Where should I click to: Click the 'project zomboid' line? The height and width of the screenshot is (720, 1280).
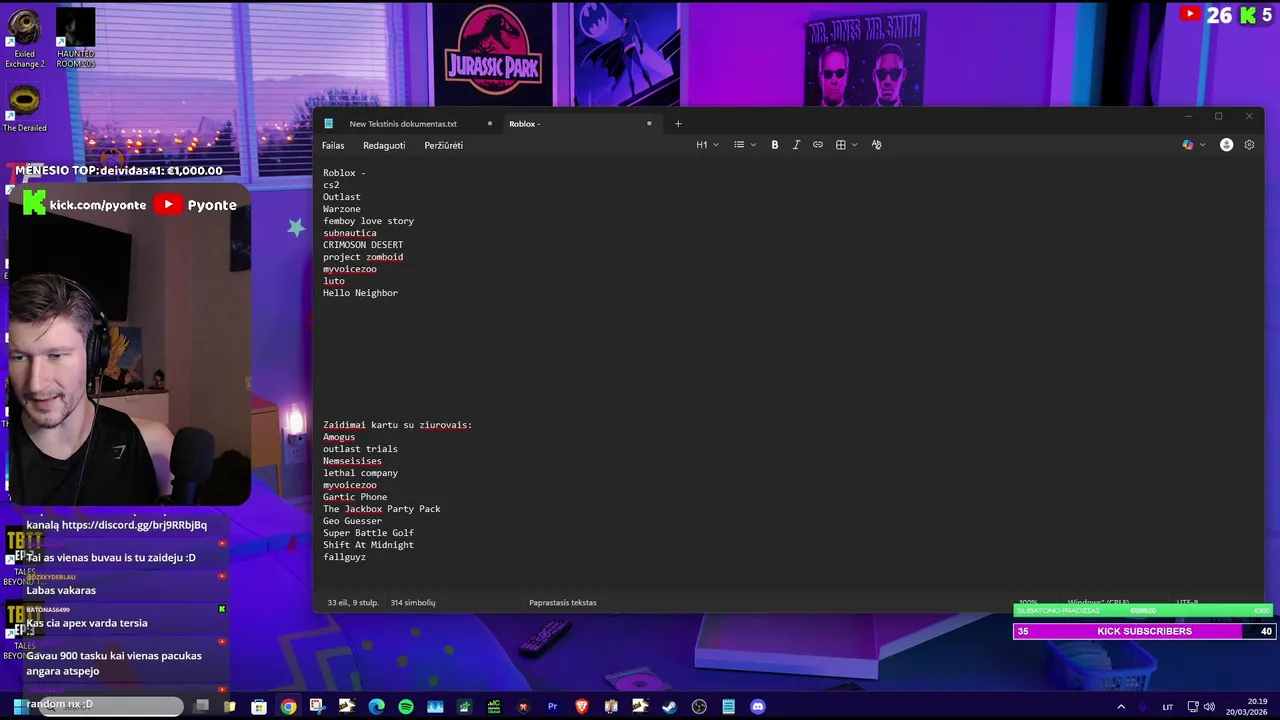click(x=363, y=257)
